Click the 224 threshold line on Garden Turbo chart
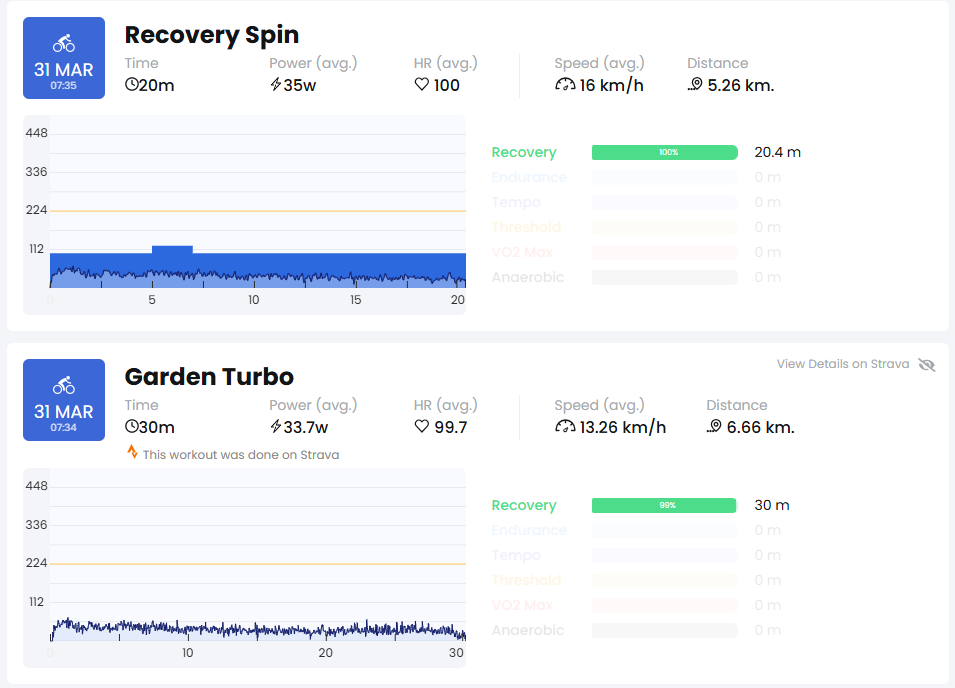Viewport: 955px width, 688px height. [258, 564]
